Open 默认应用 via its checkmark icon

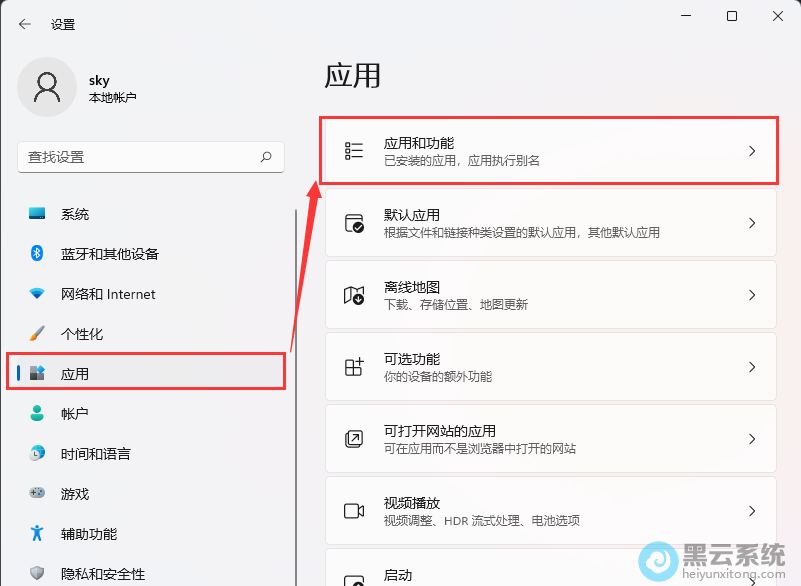(352, 222)
